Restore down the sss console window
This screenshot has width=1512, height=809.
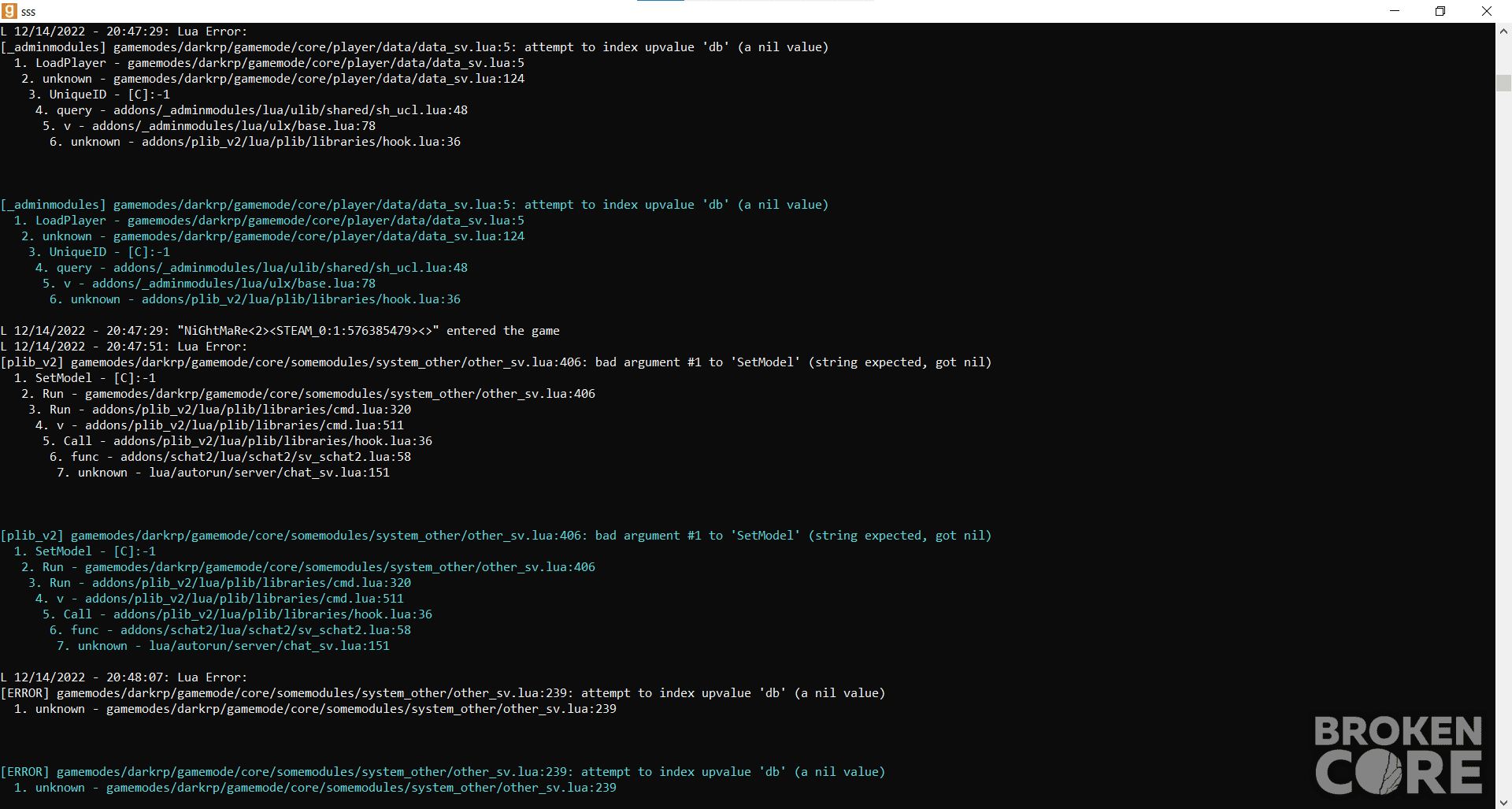1440,11
